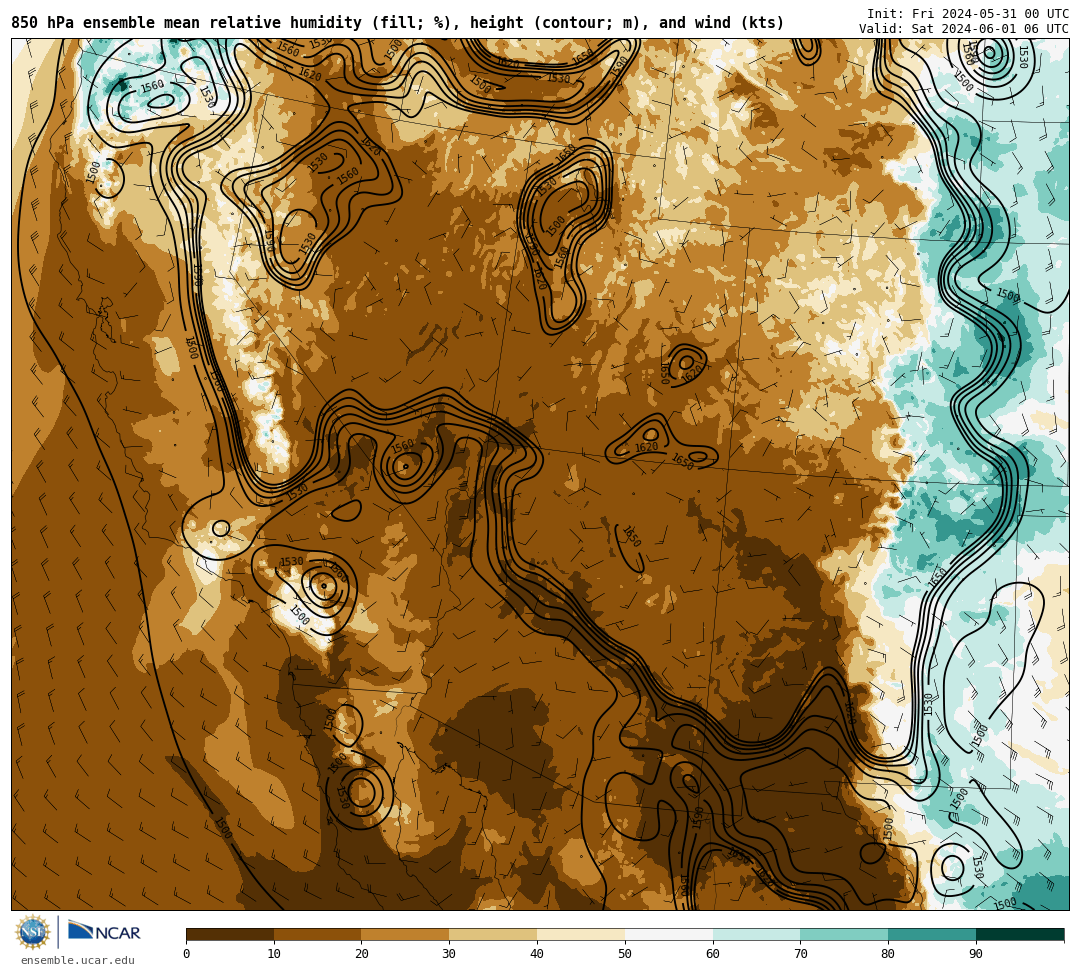Click the colorbar tick label '10'

pyautogui.click(x=274, y=954)
